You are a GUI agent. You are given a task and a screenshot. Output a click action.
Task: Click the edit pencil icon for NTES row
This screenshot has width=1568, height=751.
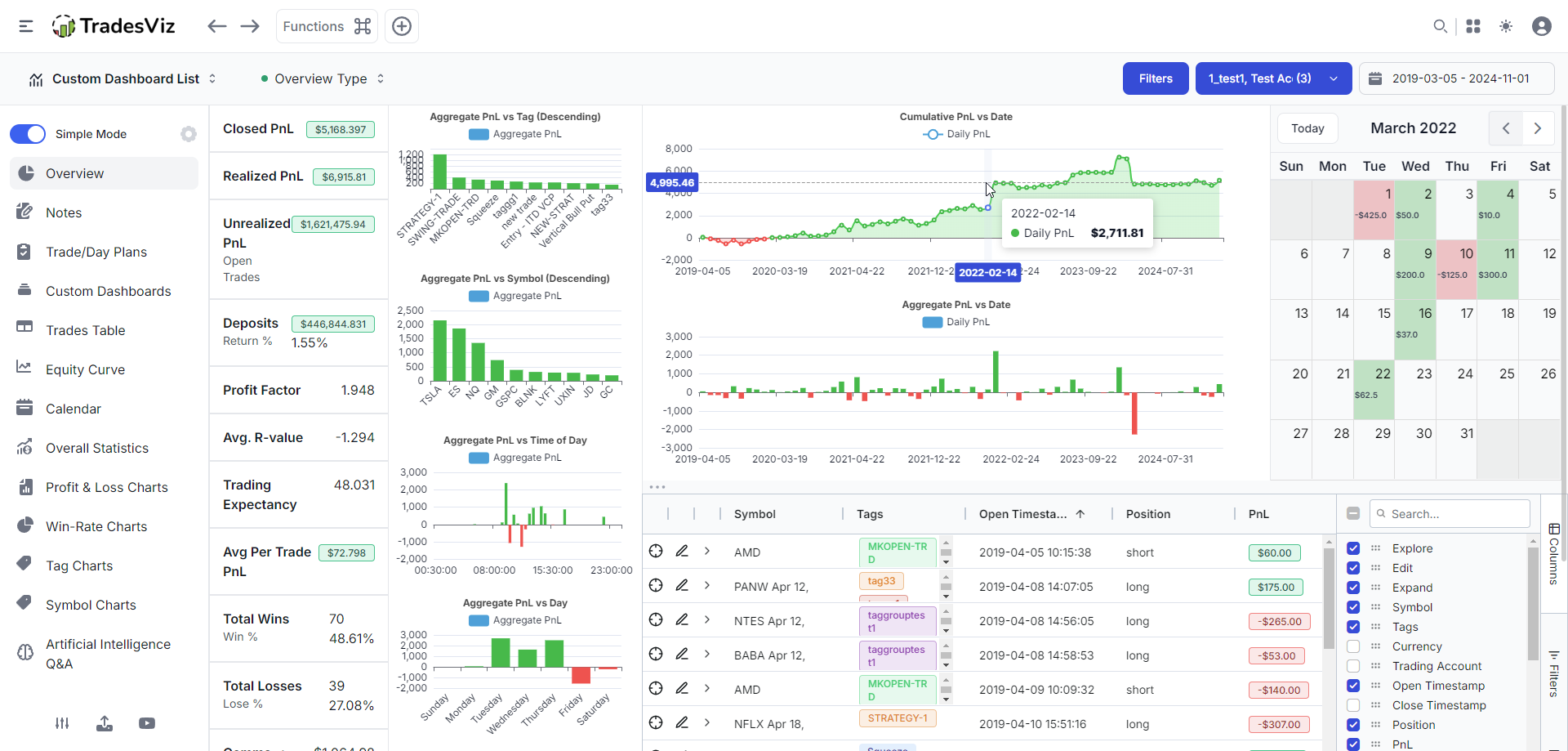coord(682,620)
